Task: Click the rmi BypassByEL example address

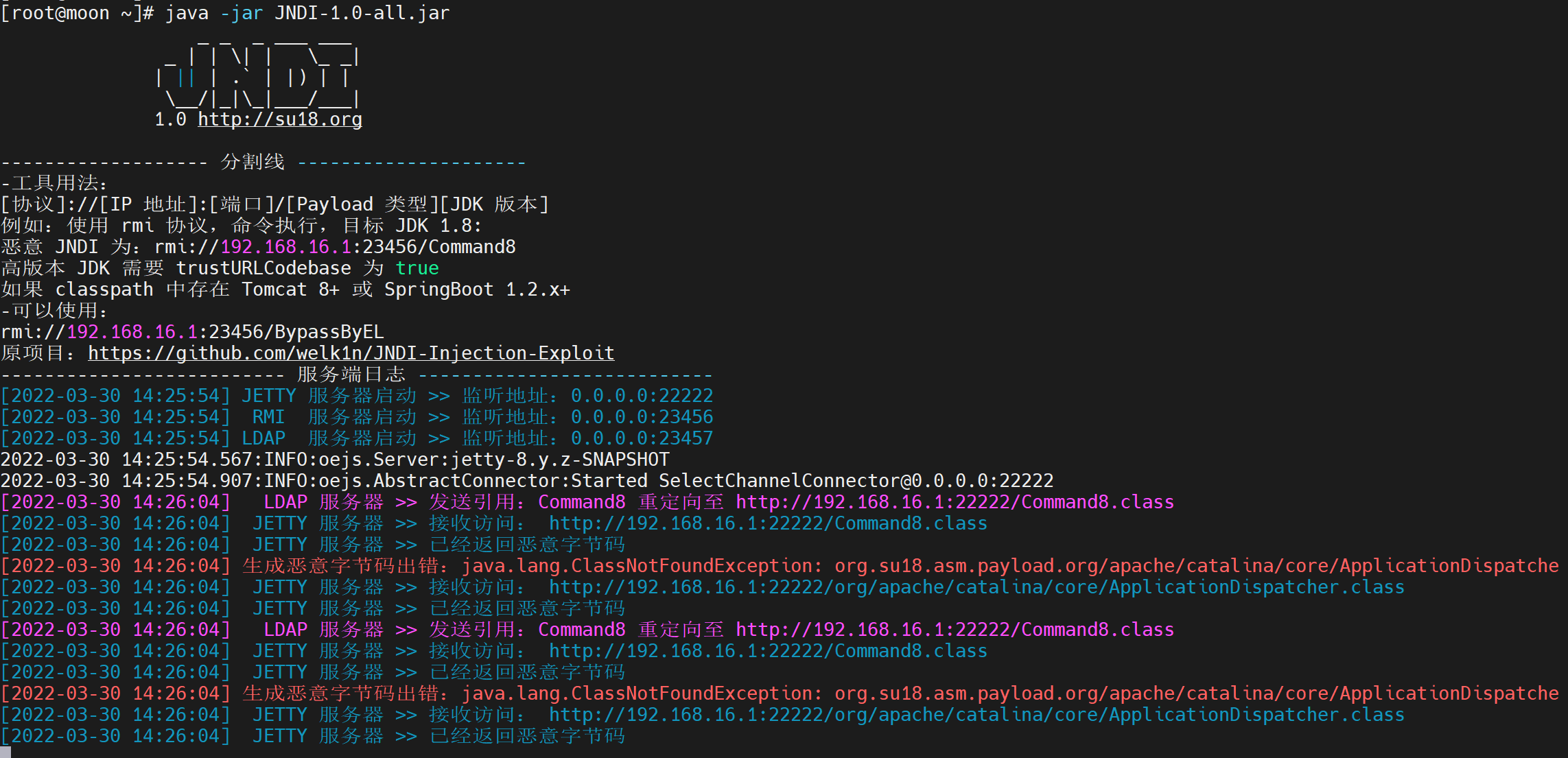Action: coord(192,332)
